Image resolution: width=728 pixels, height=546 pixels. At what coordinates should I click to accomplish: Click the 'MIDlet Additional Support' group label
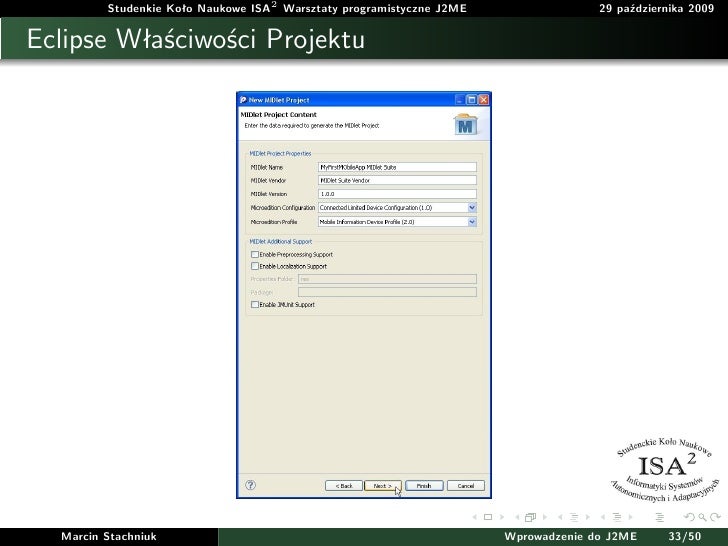click(280, 241)
